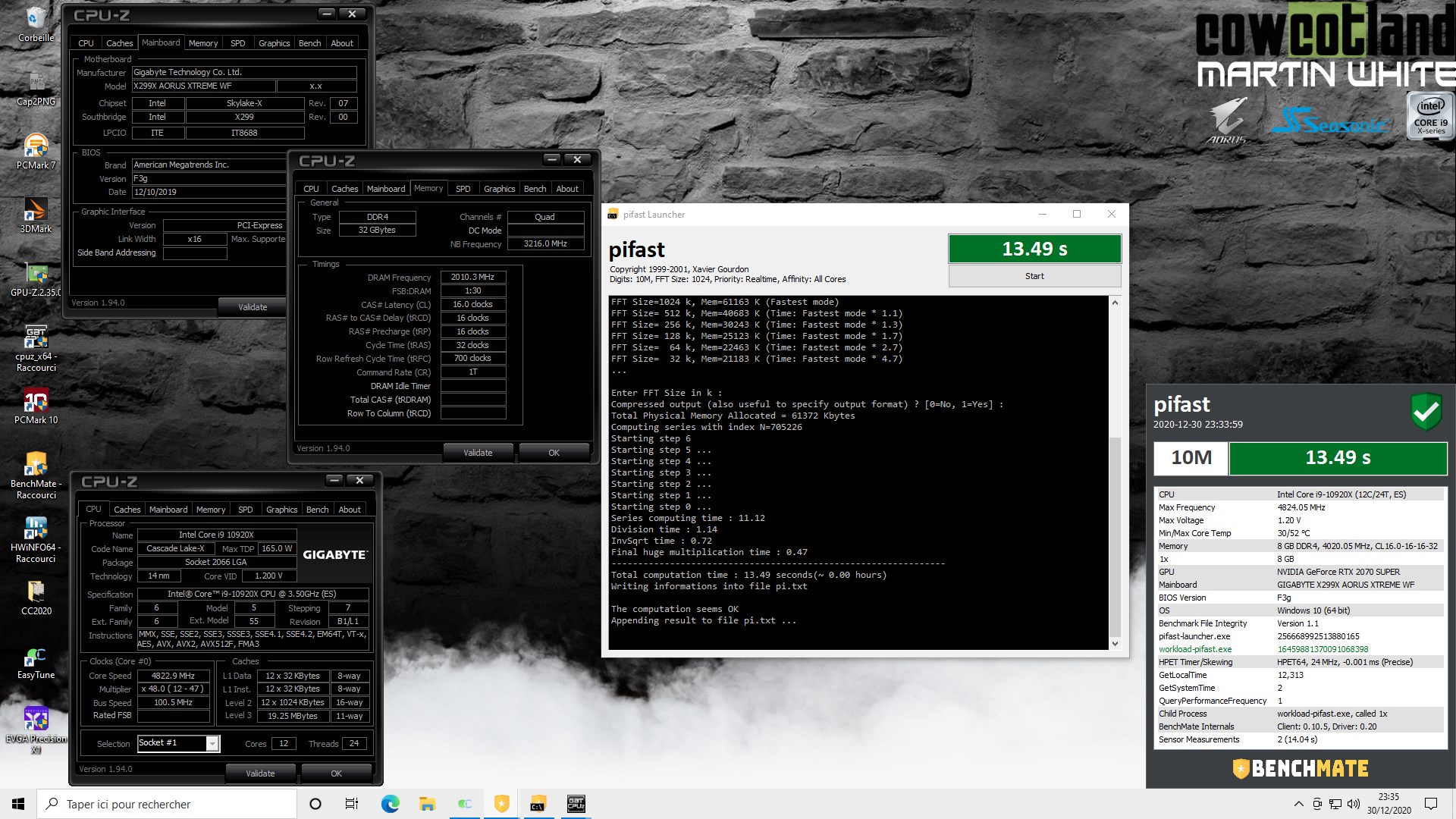
Task: Switch to pifast console taskbar icon
Action: tap(538, 804)
